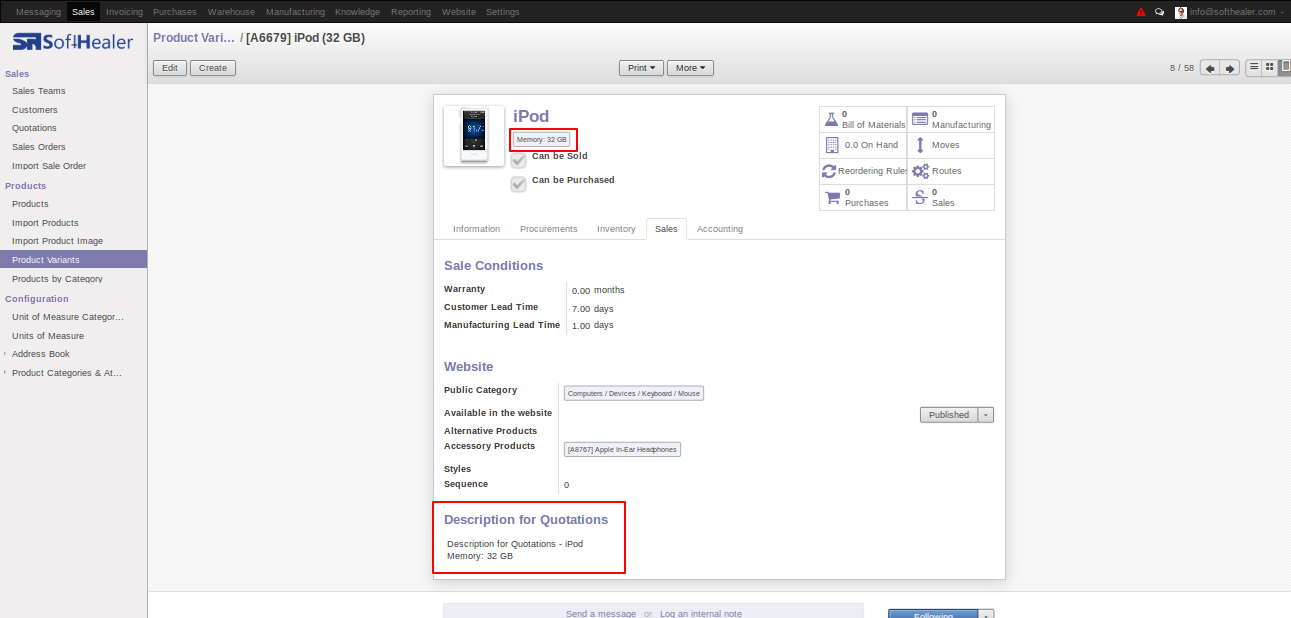Image resolution: width=1291 pixels, height=618 pixels.
Task: Switch to form view icon
Action: tap(1285, 67)
